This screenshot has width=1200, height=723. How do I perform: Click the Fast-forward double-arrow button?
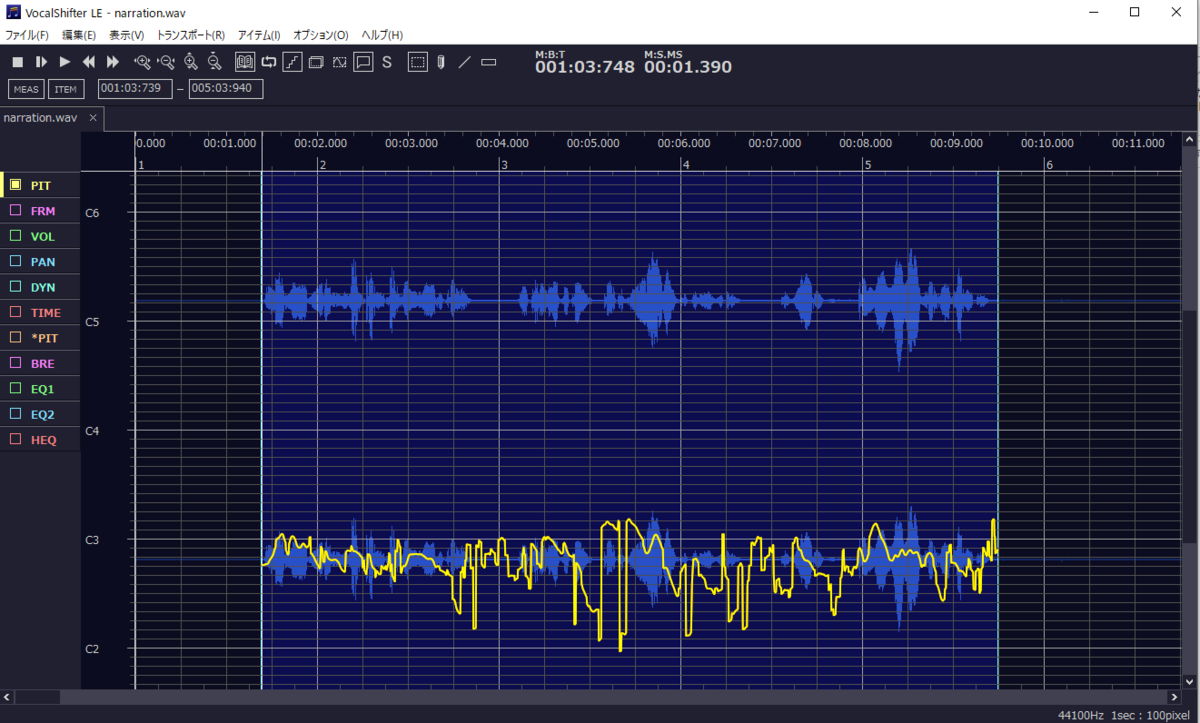click(x=113, y=62)
